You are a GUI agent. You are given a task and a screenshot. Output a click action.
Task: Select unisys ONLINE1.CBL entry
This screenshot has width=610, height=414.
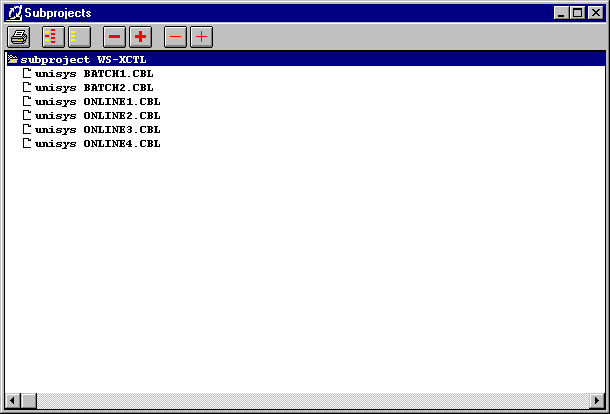[x=97, y=101]
